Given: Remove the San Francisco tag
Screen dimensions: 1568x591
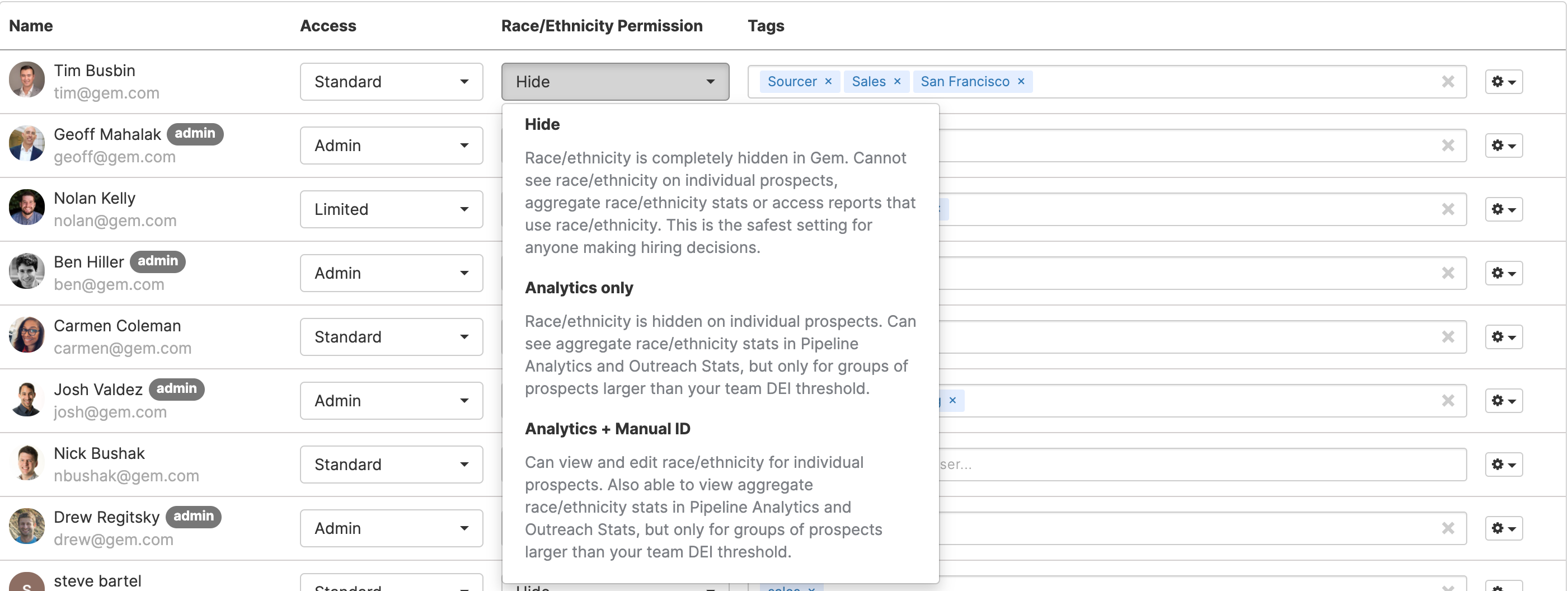Looking at the screenshot, I should click(1021, 82).
